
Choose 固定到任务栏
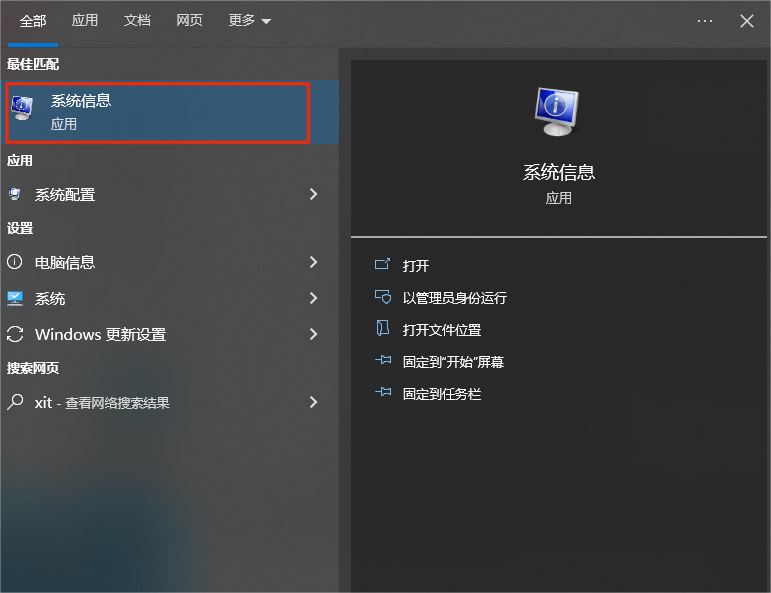pos(442,394)
